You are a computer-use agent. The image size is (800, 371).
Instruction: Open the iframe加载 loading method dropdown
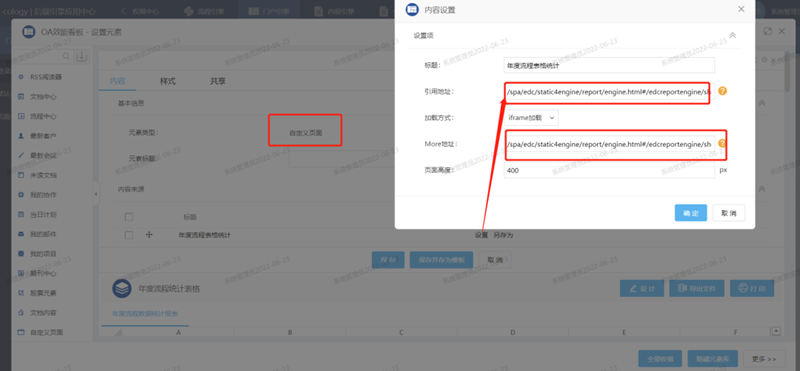click(531, 117)
